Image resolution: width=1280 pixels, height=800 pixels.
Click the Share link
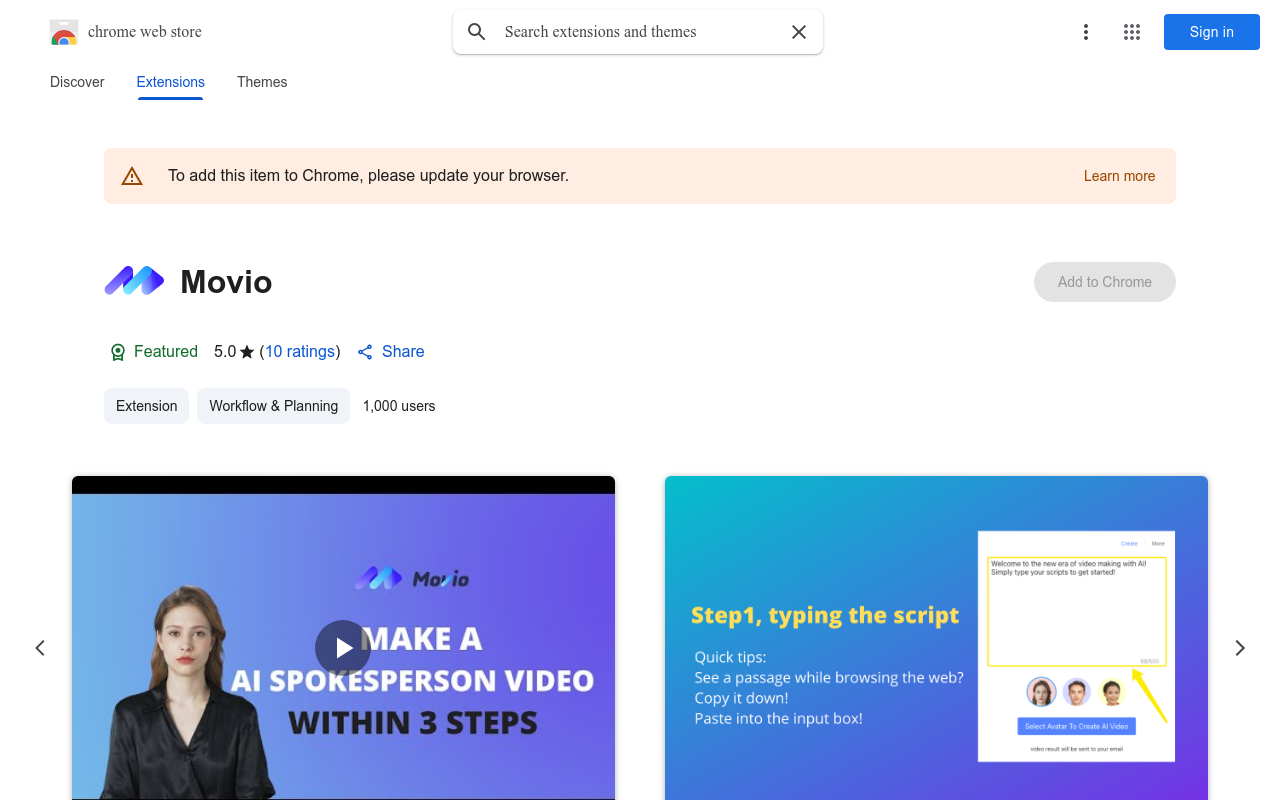tap(403, 352)
